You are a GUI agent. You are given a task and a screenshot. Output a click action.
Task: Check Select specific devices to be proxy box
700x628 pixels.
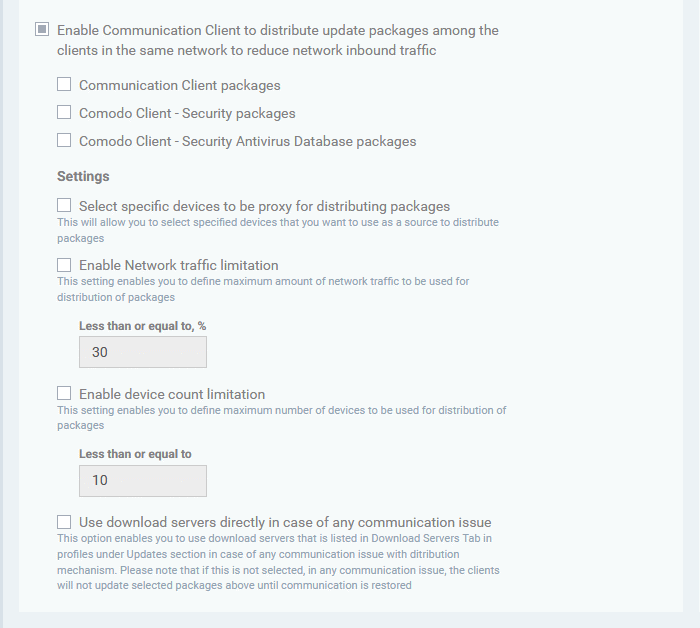tap(64, 205)
